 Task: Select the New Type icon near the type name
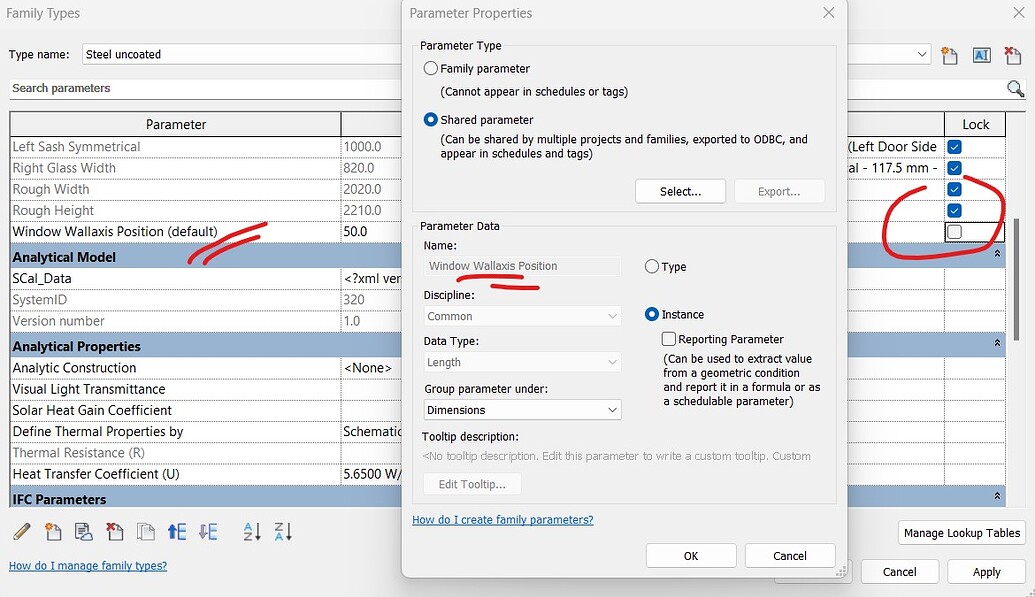(x=949, y=55)
